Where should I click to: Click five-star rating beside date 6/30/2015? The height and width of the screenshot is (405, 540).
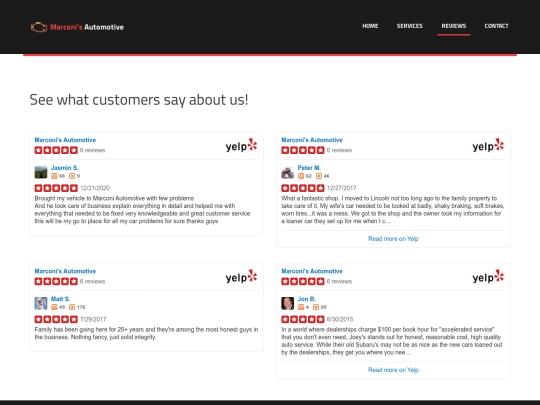coord(303,319)
